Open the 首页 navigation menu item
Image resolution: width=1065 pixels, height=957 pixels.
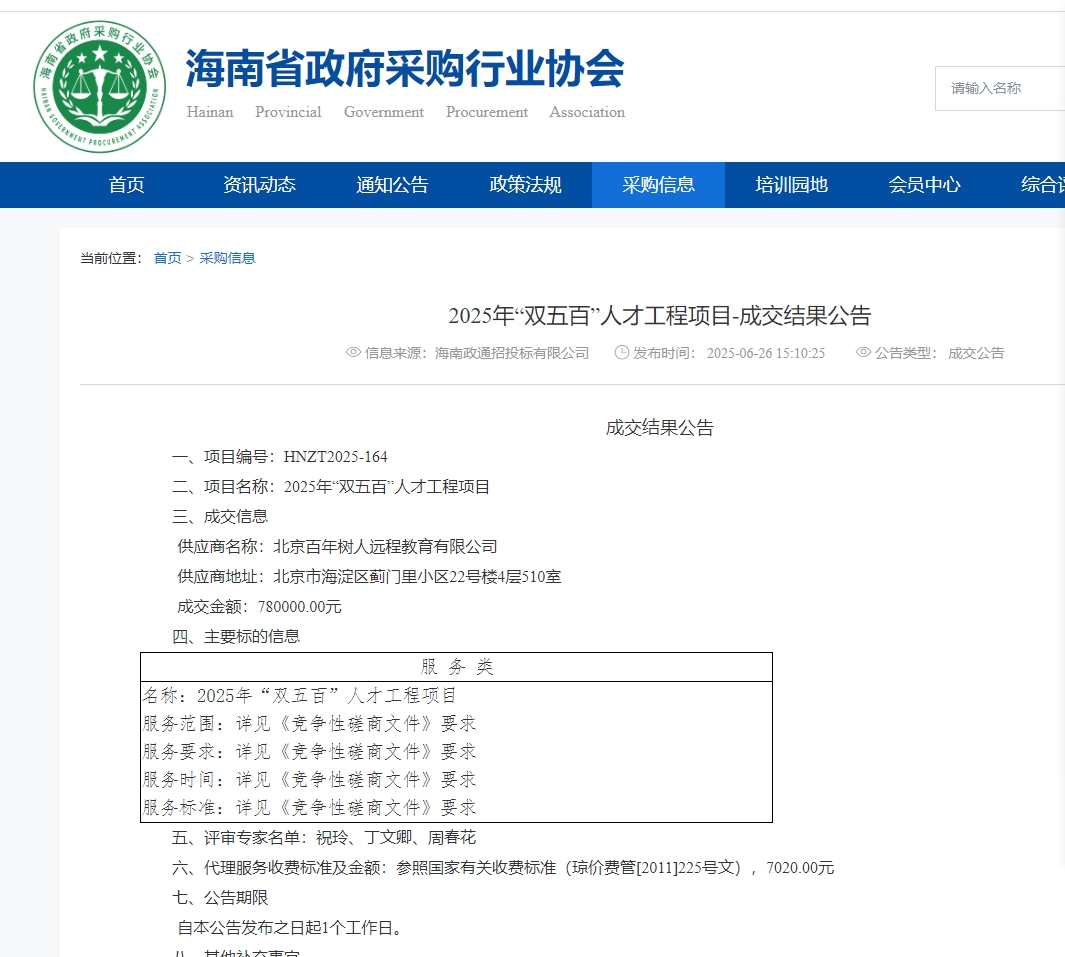pos(126,185)
